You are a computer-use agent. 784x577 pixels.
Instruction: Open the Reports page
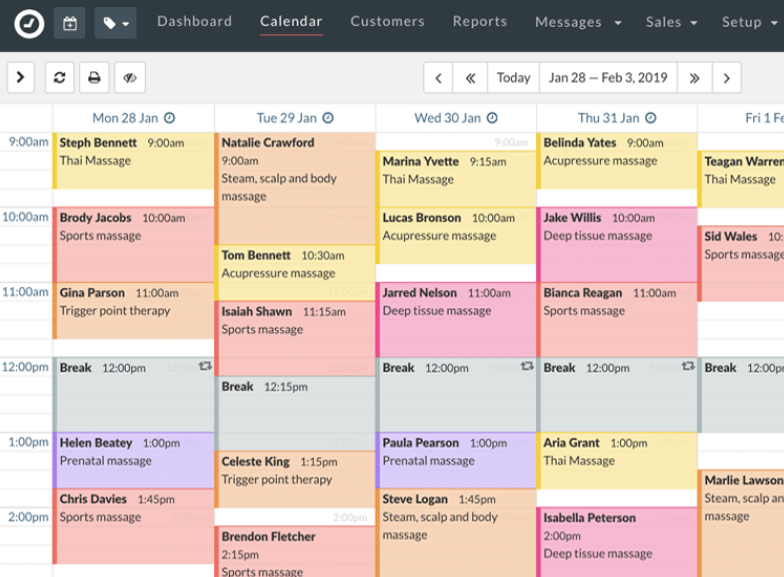click(x=479, y=21)
